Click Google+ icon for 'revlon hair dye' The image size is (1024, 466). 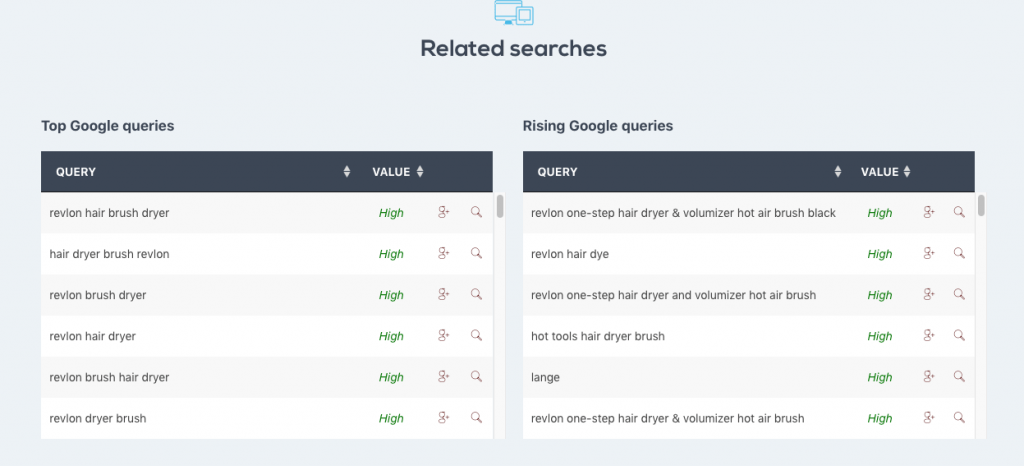tap(929, 253)
